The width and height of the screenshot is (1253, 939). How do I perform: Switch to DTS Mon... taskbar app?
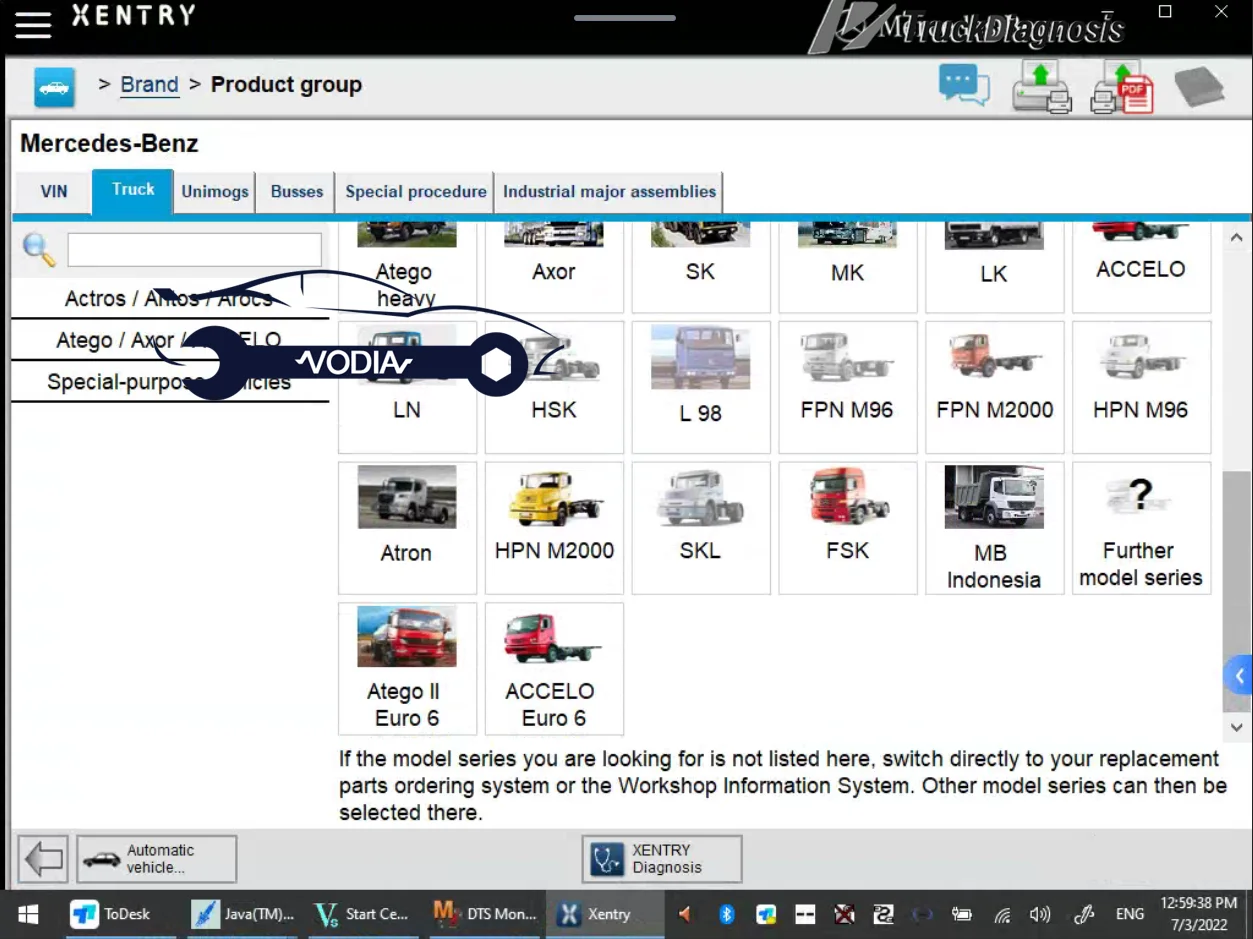(485, 914)
